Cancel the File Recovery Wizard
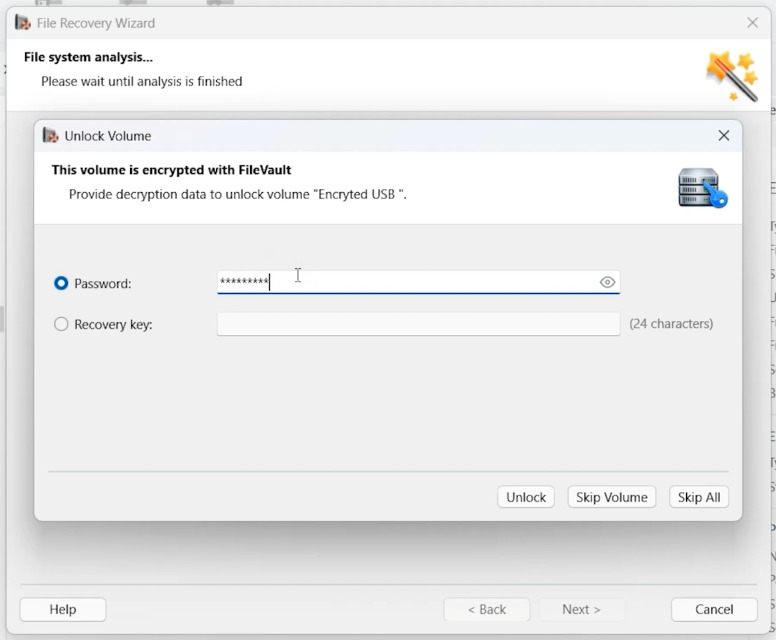Image resolution: width=776 pixels, height=640 pixels. click(714, 609)
